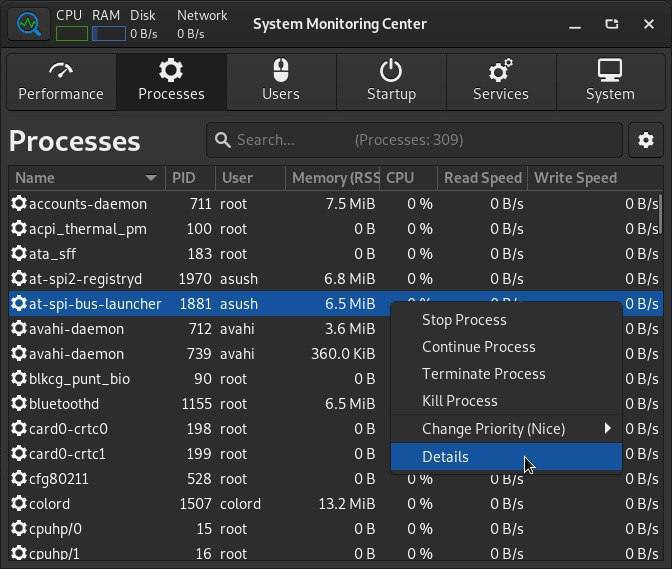Screen dimensions: 672x569
Task: Open the Services tab gears icon
Action: click(501, 70)
